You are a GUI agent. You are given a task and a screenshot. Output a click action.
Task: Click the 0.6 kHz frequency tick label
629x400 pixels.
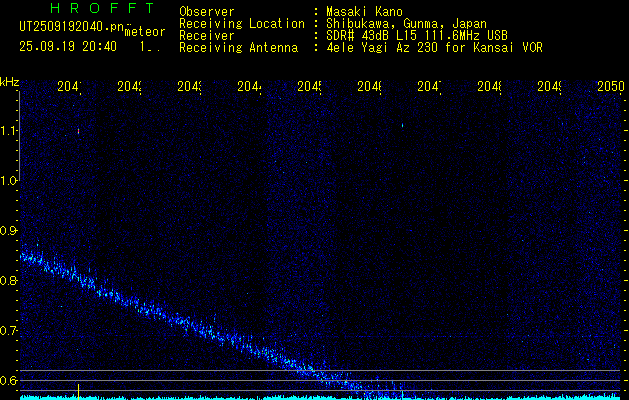[x=9, y=380]
